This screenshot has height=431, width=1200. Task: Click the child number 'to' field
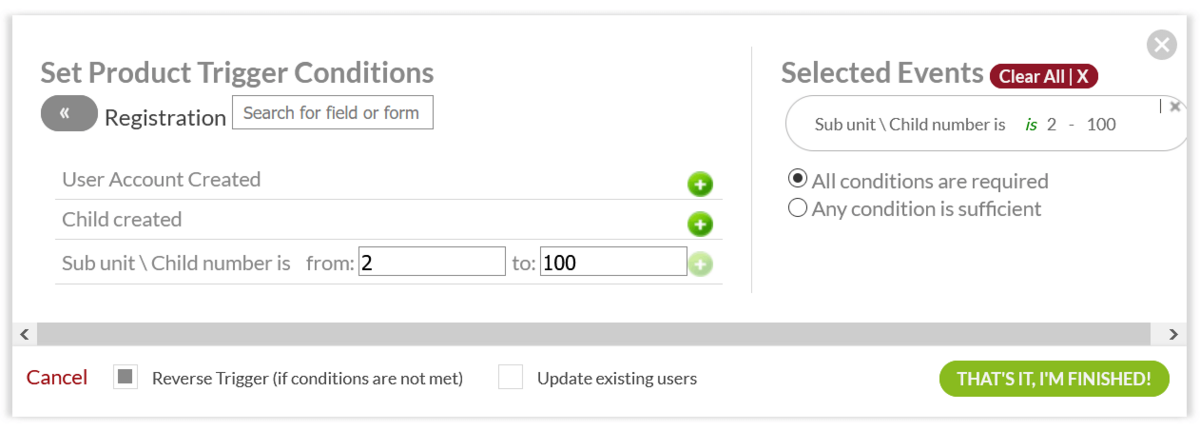pyautogui.click(x=612, y=263)
